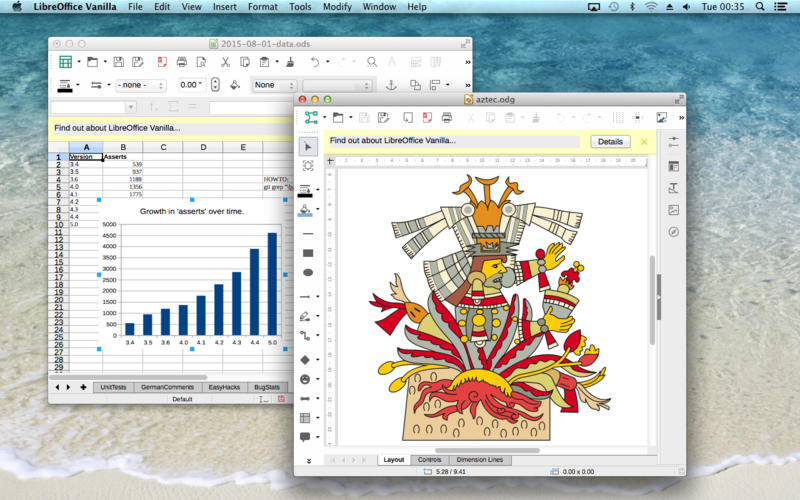Click the Zoom & Pan tool in Draw
This screenshot has width=800, height=500.
(308, 166)
